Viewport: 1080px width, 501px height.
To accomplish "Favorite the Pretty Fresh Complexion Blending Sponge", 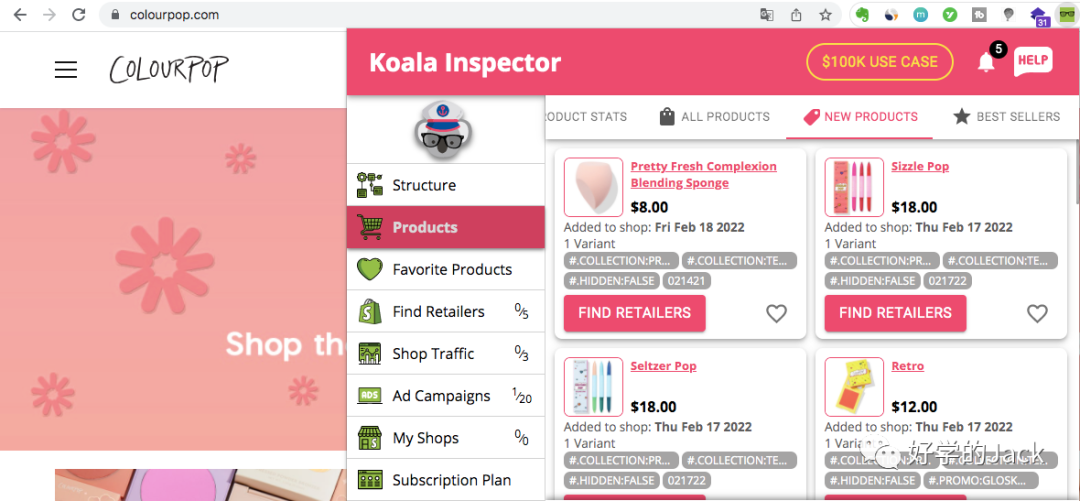I will tap(776, 313).
